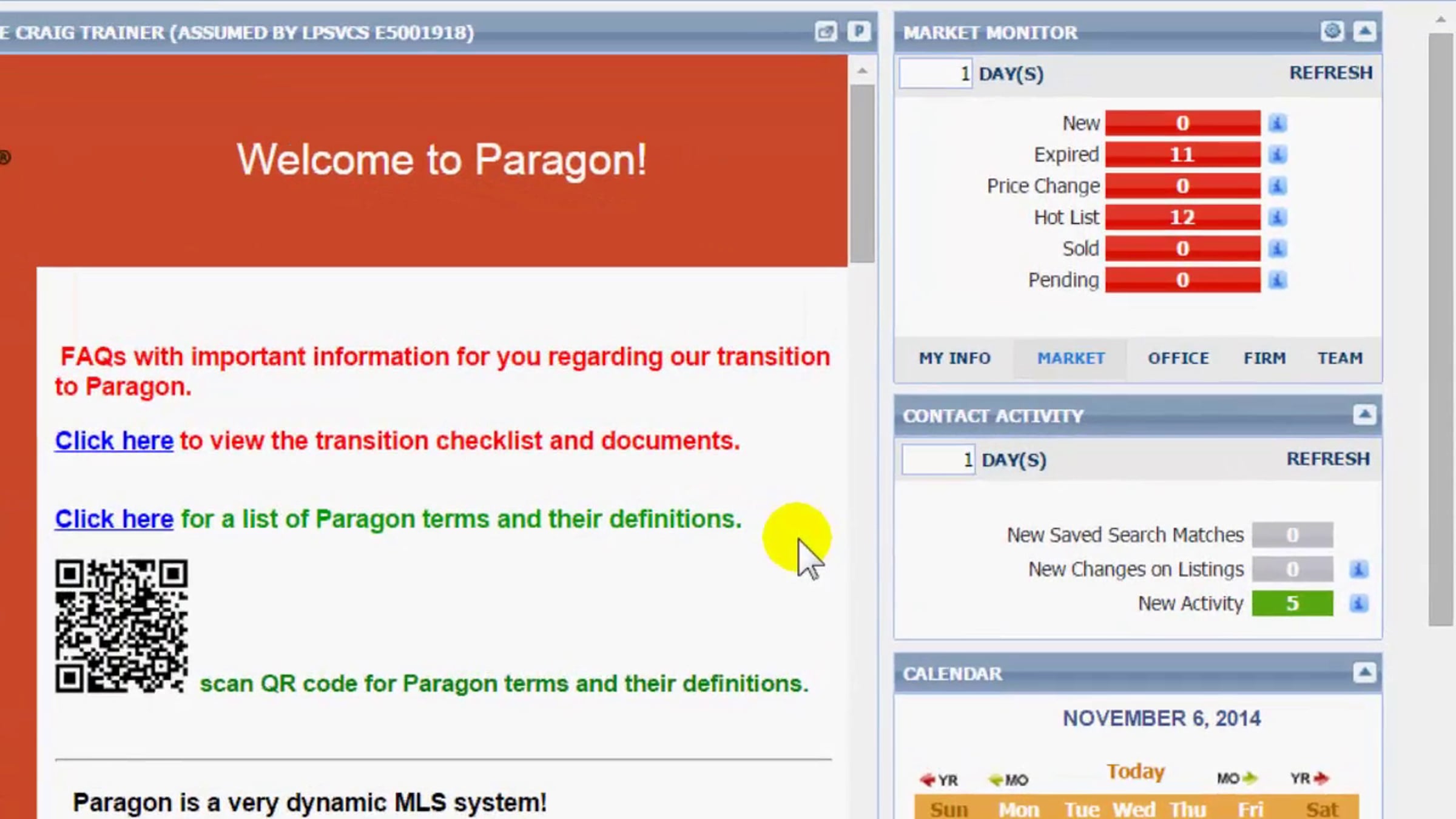Screen dimensions: 1456x819
Task: Click link for list of Paragon terms
Action: tap(114, 519)
